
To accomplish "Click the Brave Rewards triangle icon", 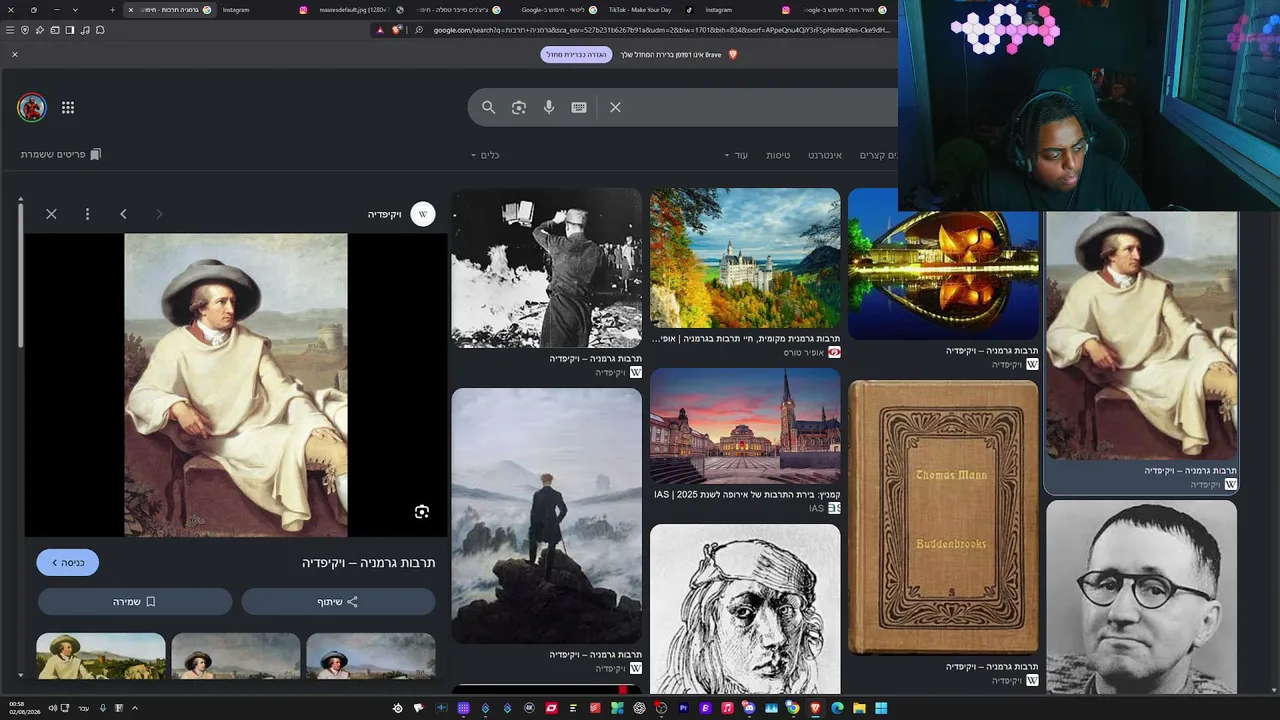I will click(x=380, y=30).
